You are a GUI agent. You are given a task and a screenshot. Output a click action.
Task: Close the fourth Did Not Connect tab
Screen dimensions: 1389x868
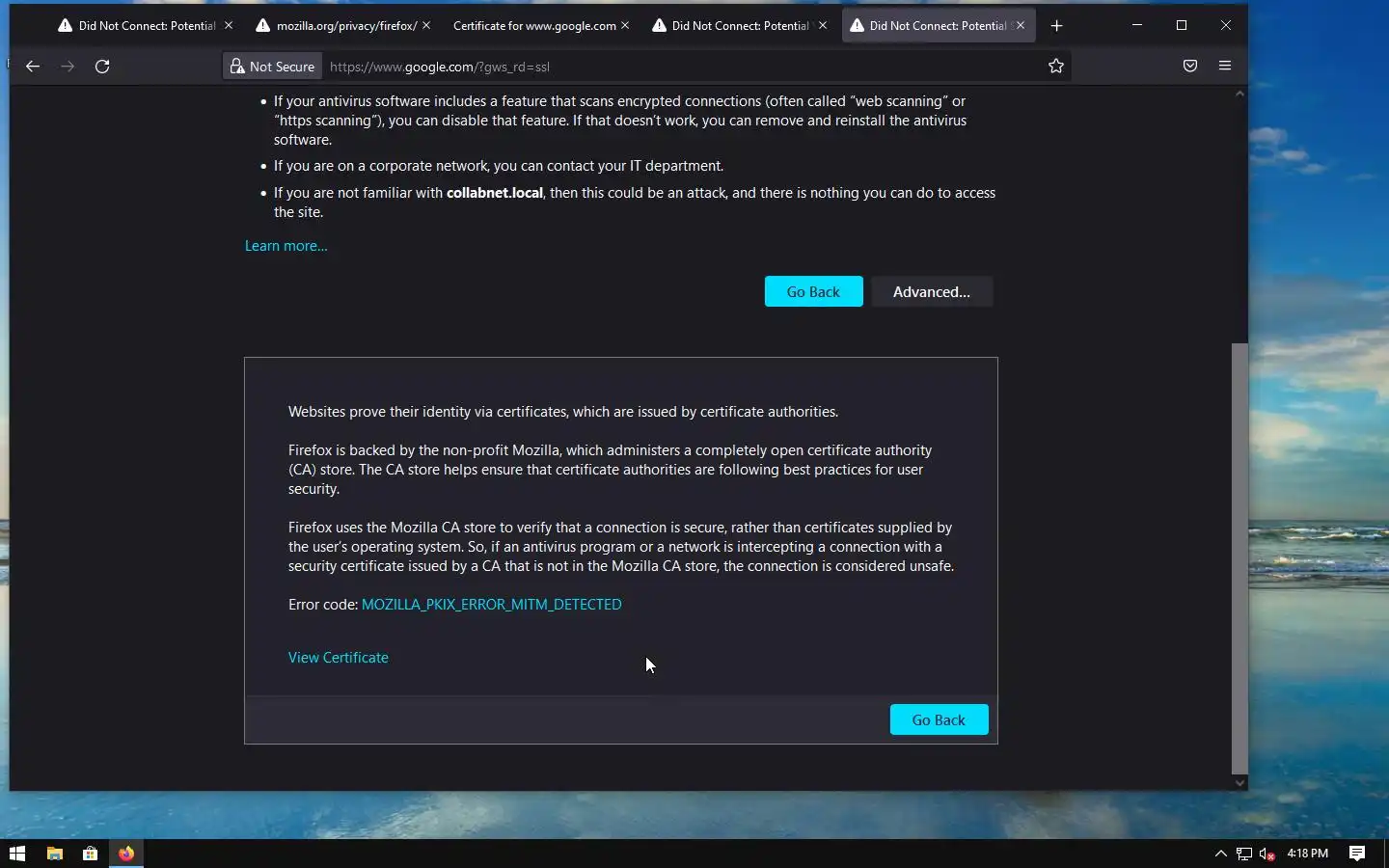(x=823, y=26)
